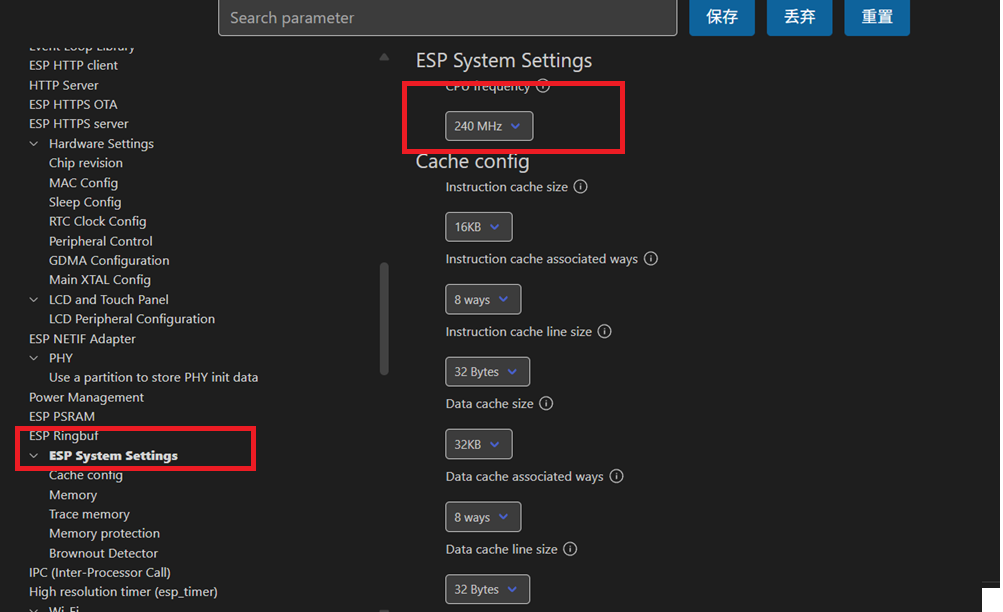The image size is (1003, 612).
Task: Click the ESP System Settings page heading
Action: pyautogui.click(x=503, y=60)
